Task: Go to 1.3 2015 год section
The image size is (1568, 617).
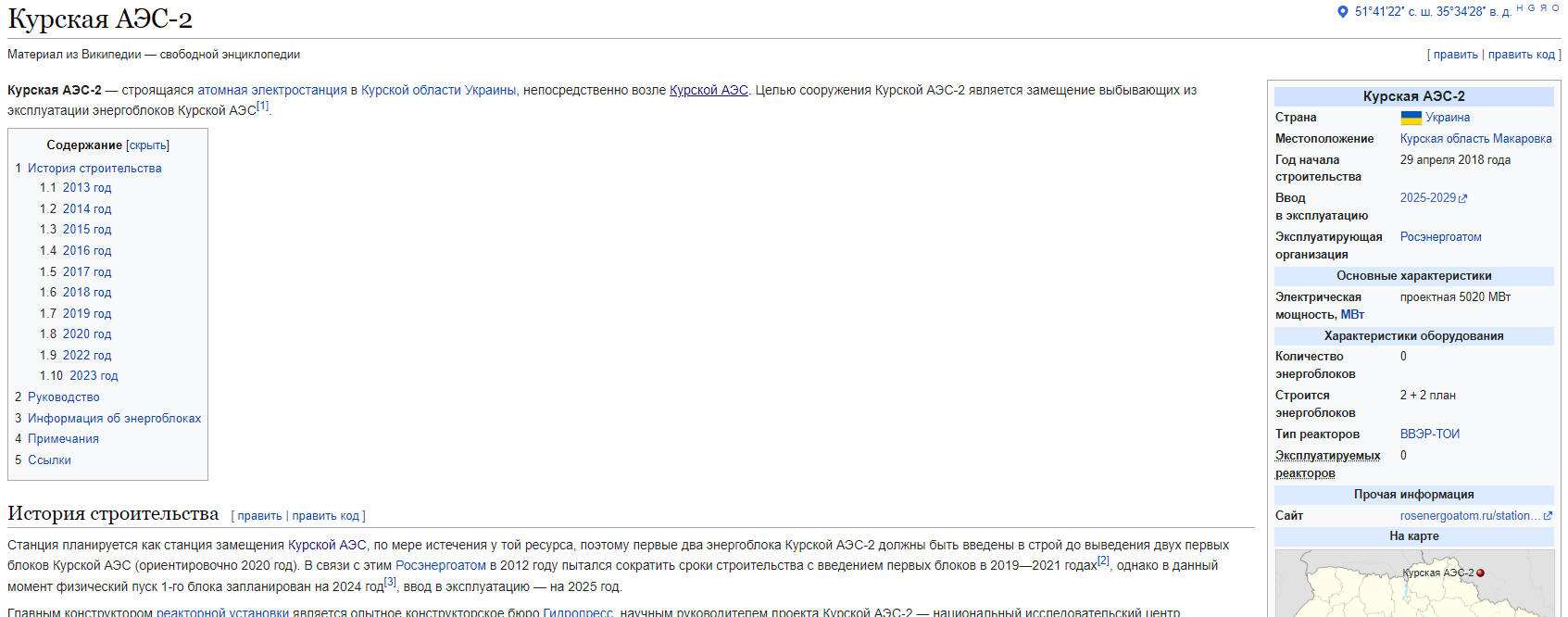Action: (x=87, y=230)
